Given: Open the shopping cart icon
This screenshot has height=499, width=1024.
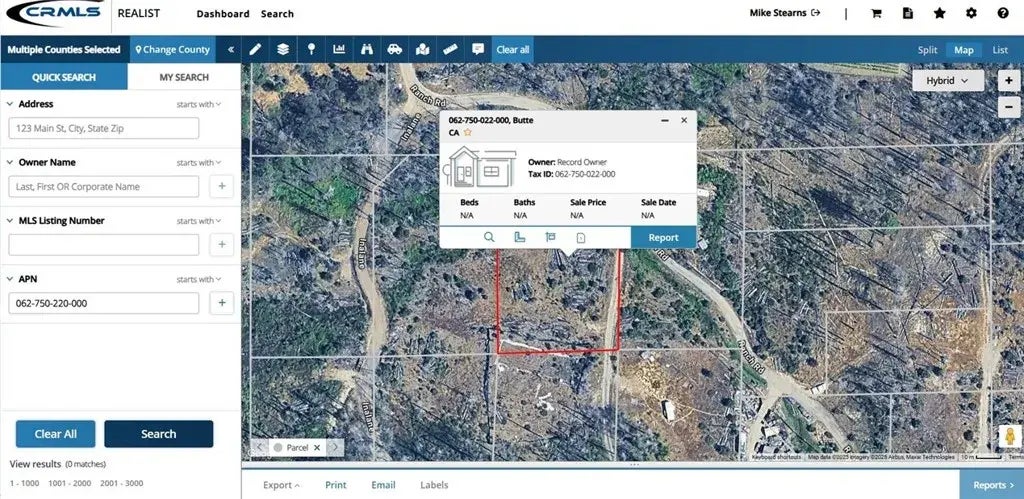Looking at the screenshot, I should pyautogui.click(x=877, y=14).
